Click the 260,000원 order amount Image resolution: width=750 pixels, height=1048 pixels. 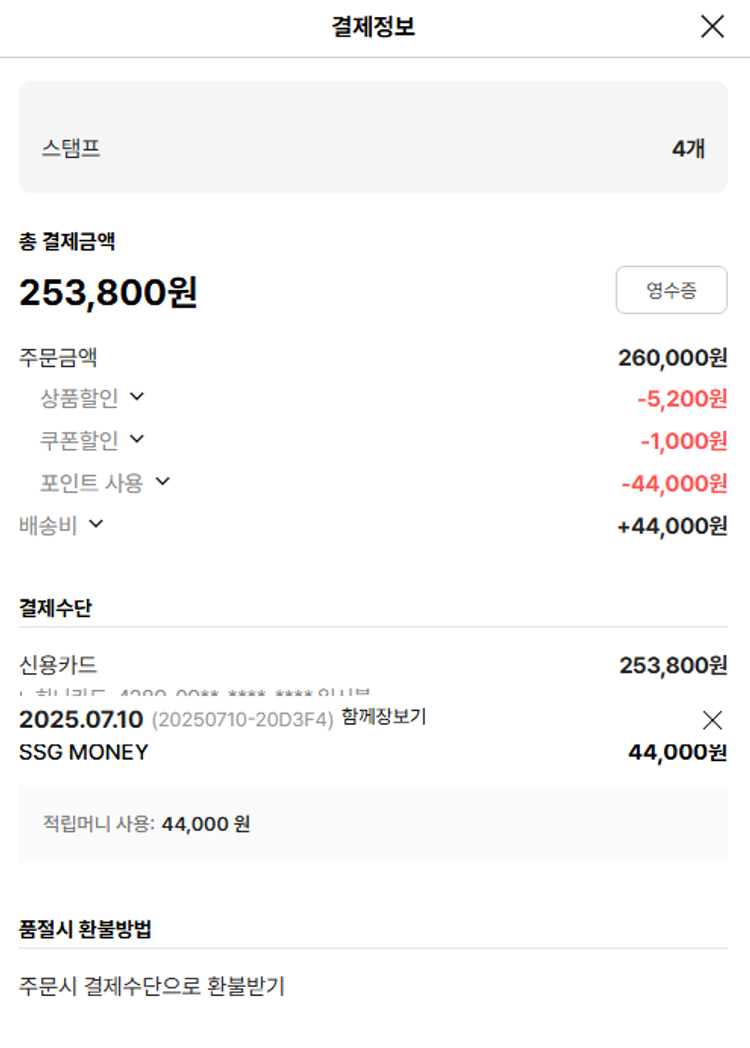[672, 358]
